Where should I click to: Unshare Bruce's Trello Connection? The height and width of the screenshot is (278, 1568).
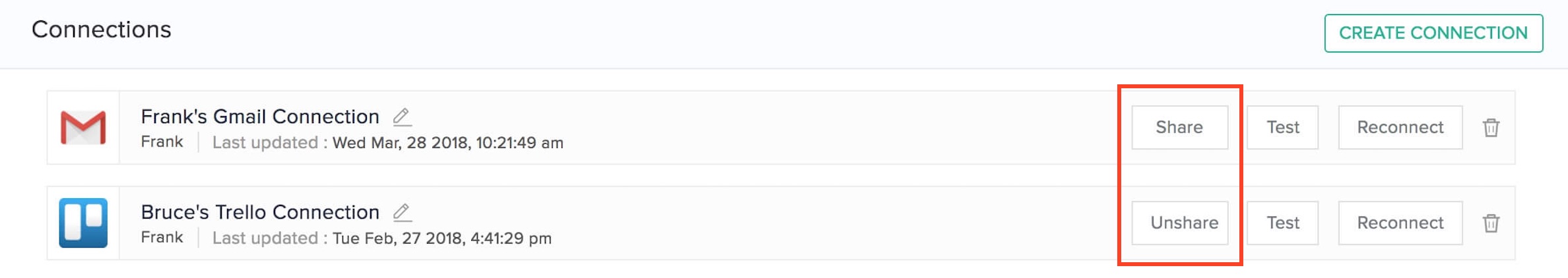pos(1179,223)
